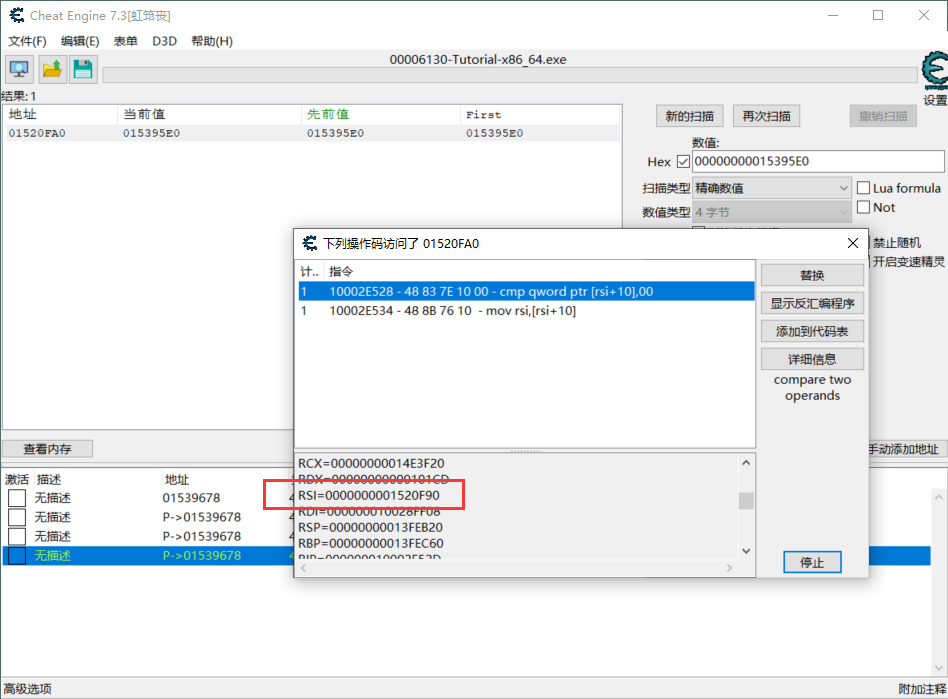Open the 数值类型 dropdown

click(773, 212)
